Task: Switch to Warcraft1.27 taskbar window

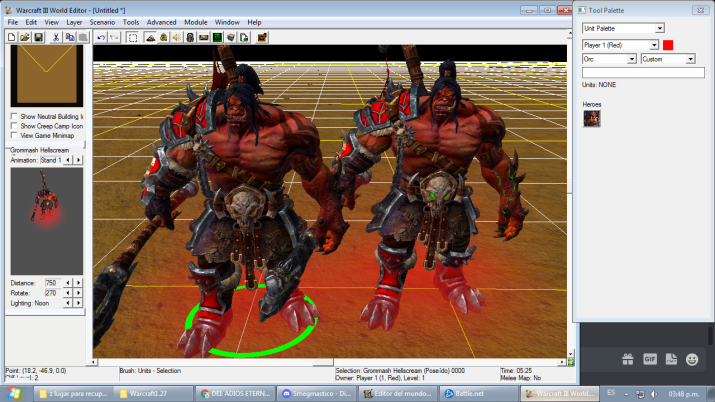Action: 153,393
